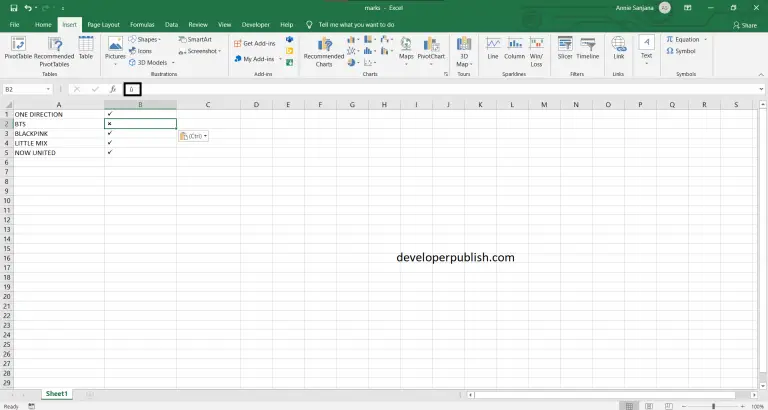768x410 pixels.
Task: Insert a Line sparkline
Action: click(492, 49)
